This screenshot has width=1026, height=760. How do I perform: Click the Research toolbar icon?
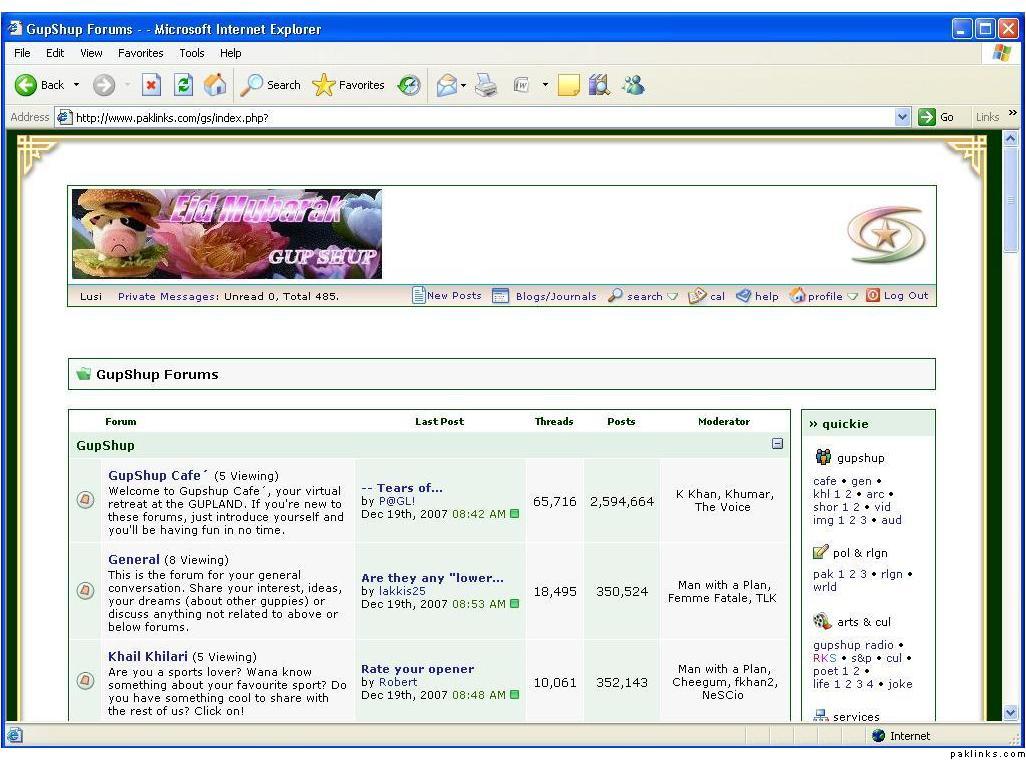[x=599, y=86]
